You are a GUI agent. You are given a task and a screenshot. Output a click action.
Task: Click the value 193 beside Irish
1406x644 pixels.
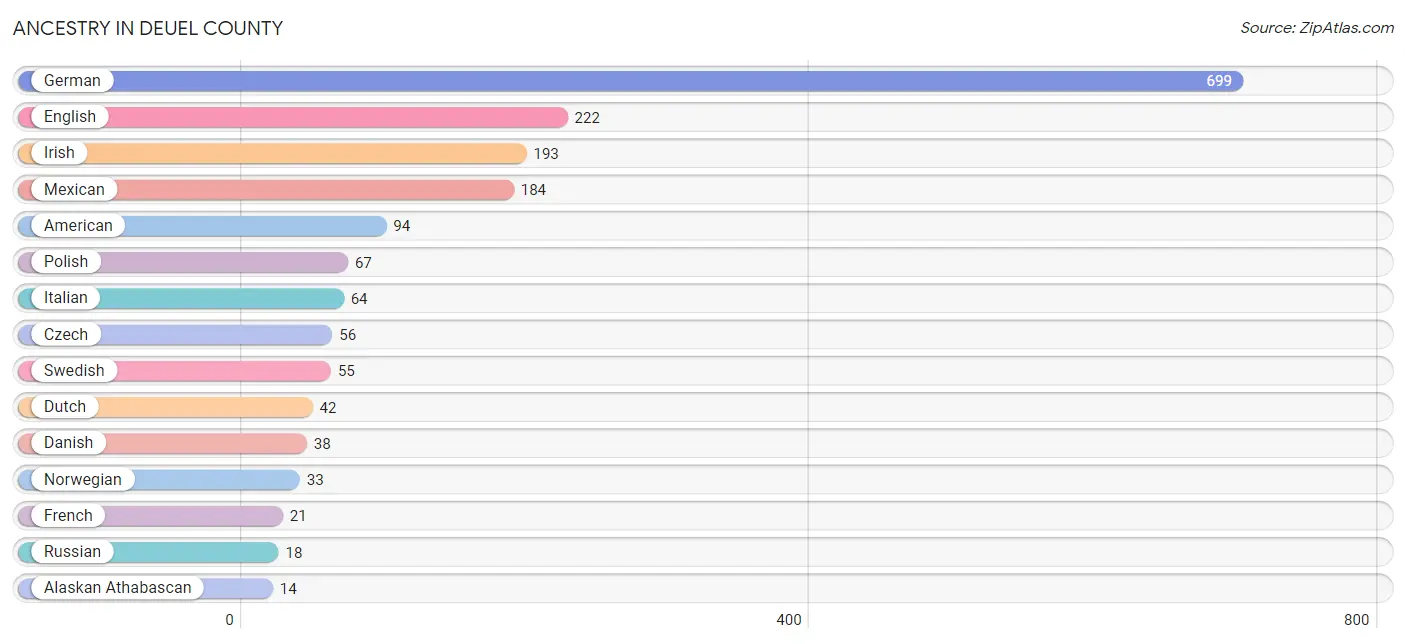[x=546, y=153]
